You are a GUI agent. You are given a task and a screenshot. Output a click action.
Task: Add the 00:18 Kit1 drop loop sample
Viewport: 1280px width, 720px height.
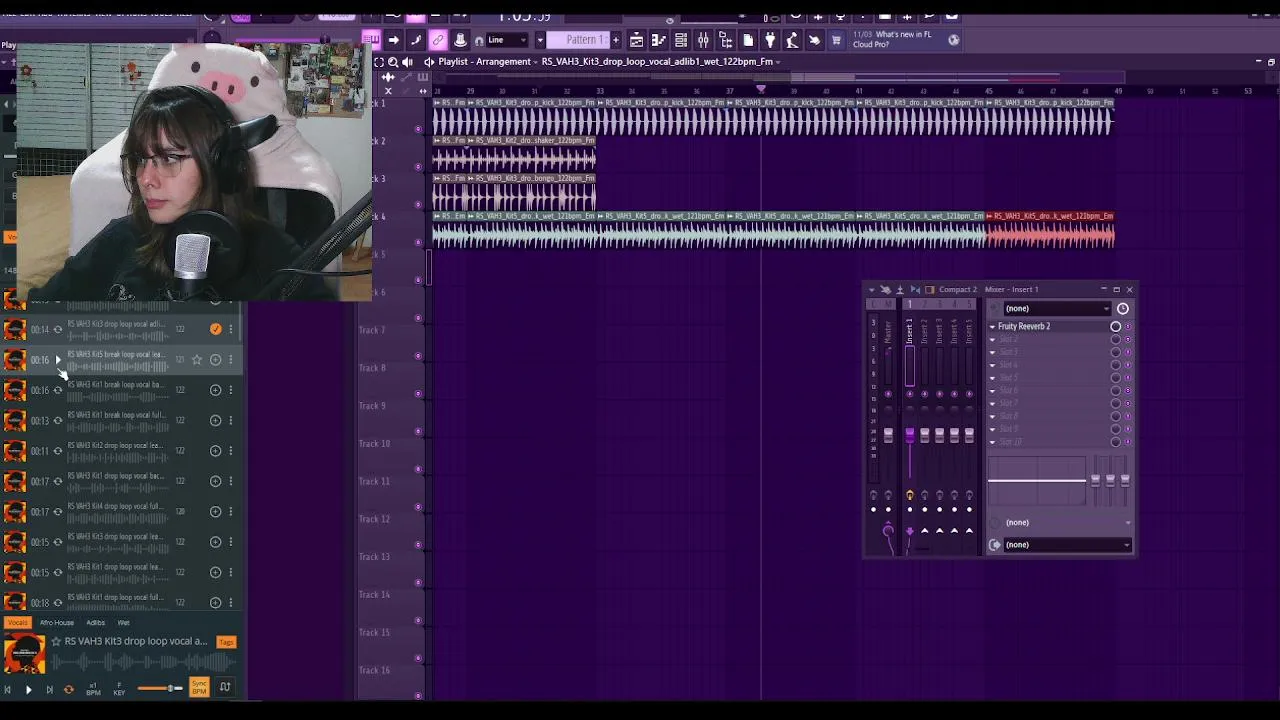tap(215, 603)
